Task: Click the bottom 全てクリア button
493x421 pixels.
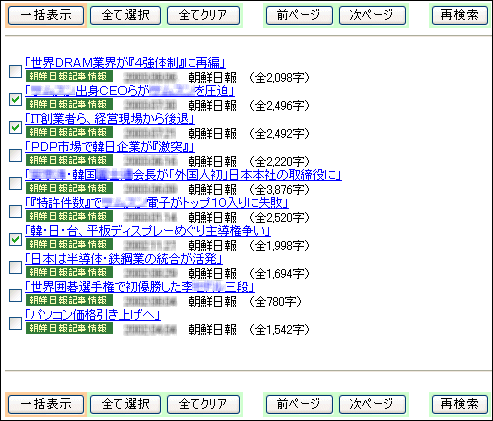Action: click(203, 404)
